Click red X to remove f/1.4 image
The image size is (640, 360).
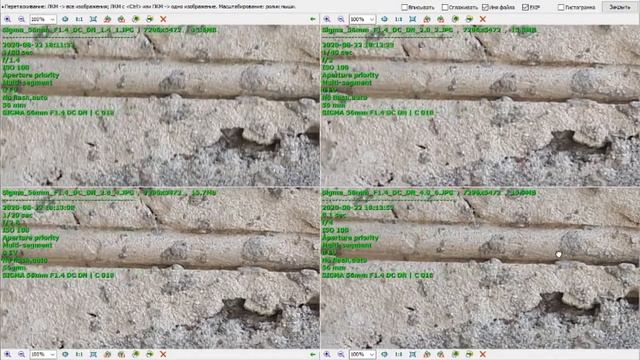(x=163, y=19)
